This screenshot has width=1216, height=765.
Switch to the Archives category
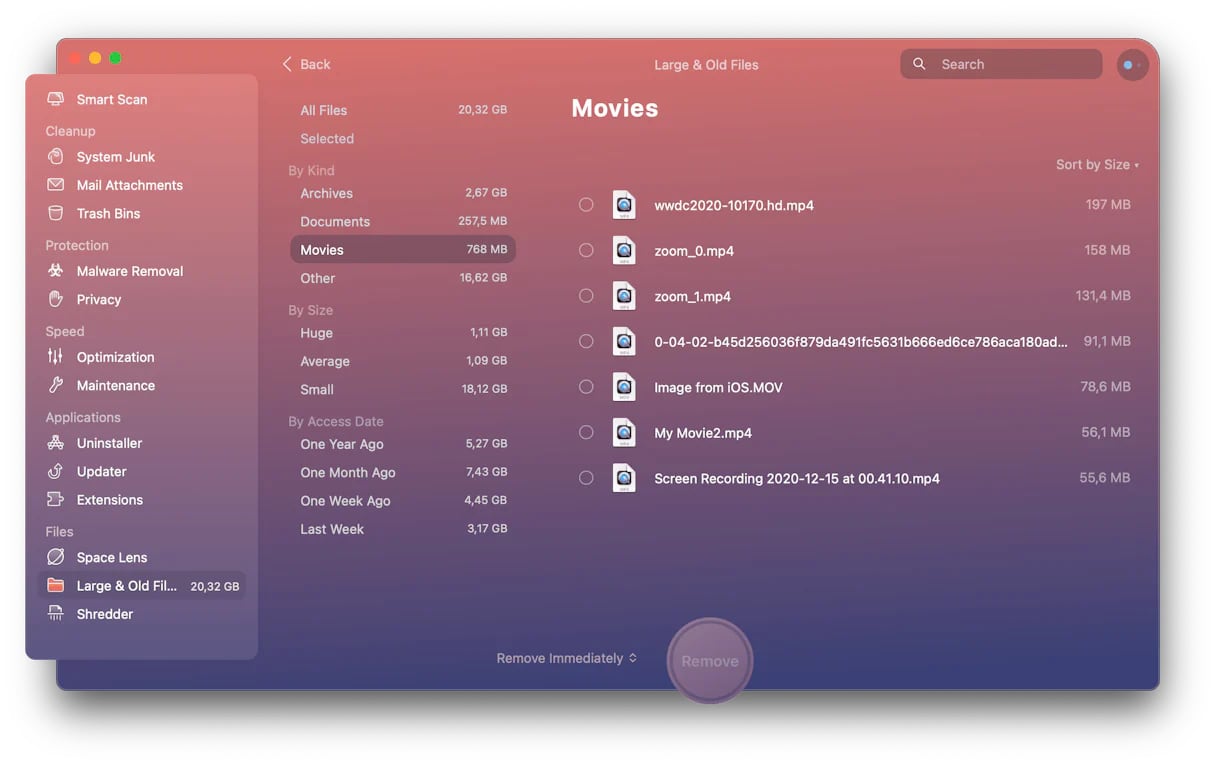coord(327,193)
